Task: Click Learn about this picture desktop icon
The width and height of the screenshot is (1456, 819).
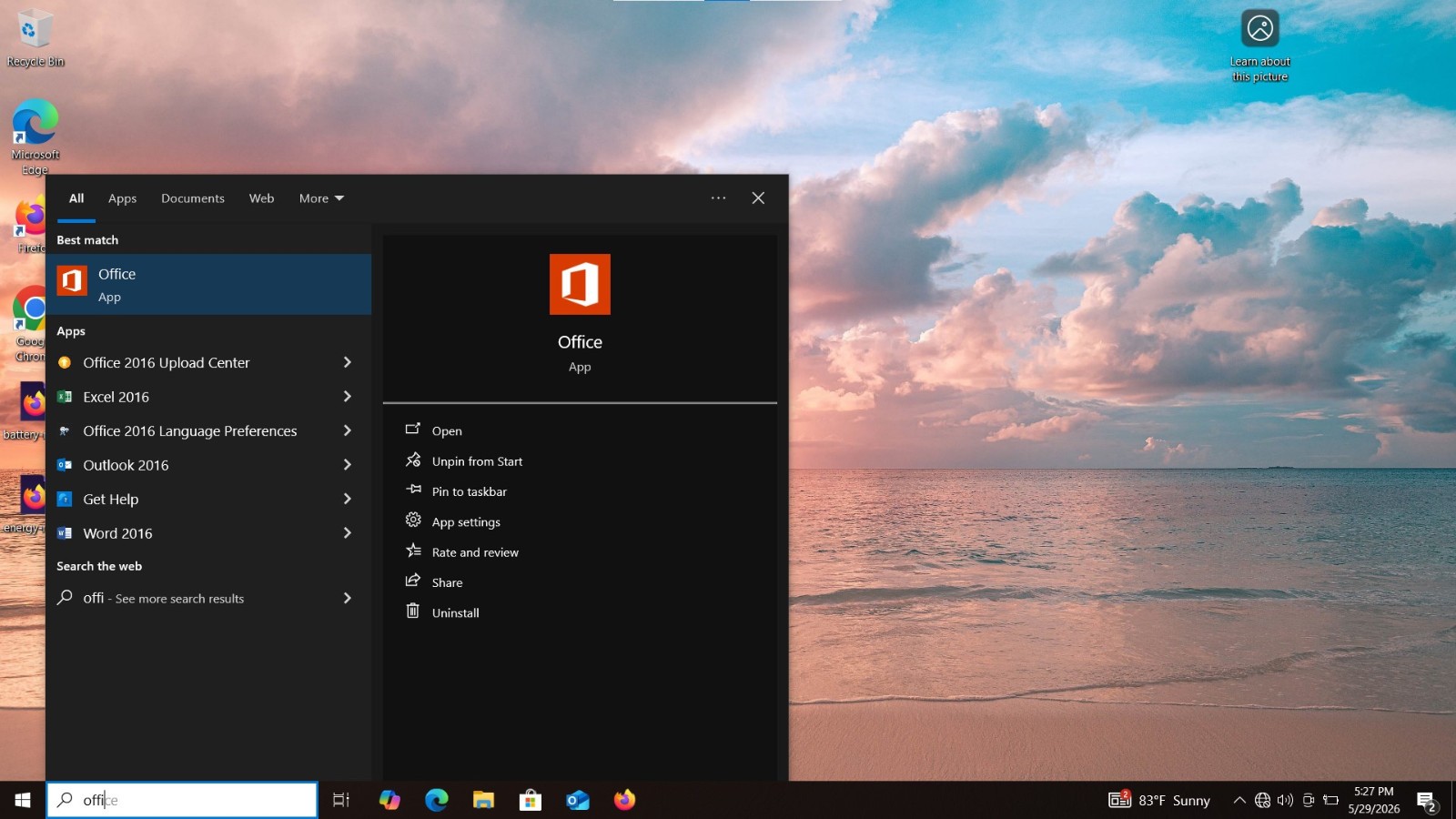Action: (x=1260, y=45)
